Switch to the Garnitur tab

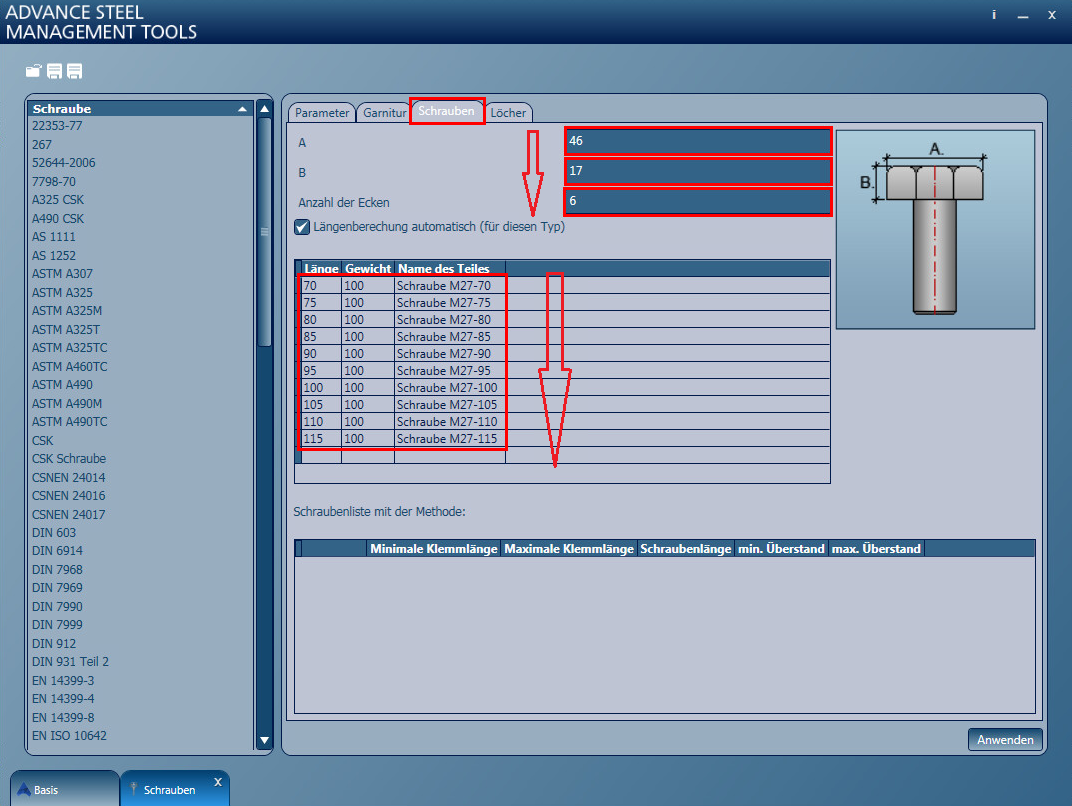click(x=384, y=113)
